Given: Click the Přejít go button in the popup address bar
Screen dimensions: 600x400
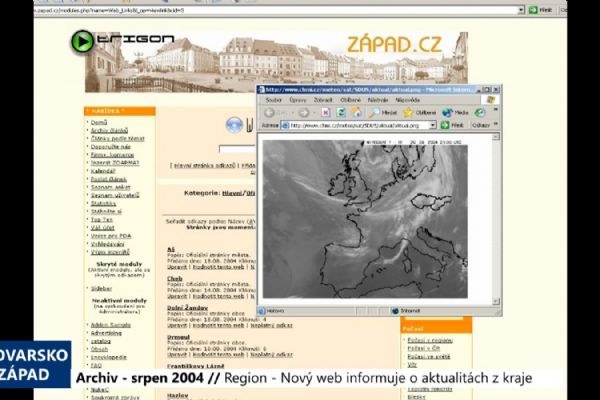Looking at the screenshot, I should point(452,125).
